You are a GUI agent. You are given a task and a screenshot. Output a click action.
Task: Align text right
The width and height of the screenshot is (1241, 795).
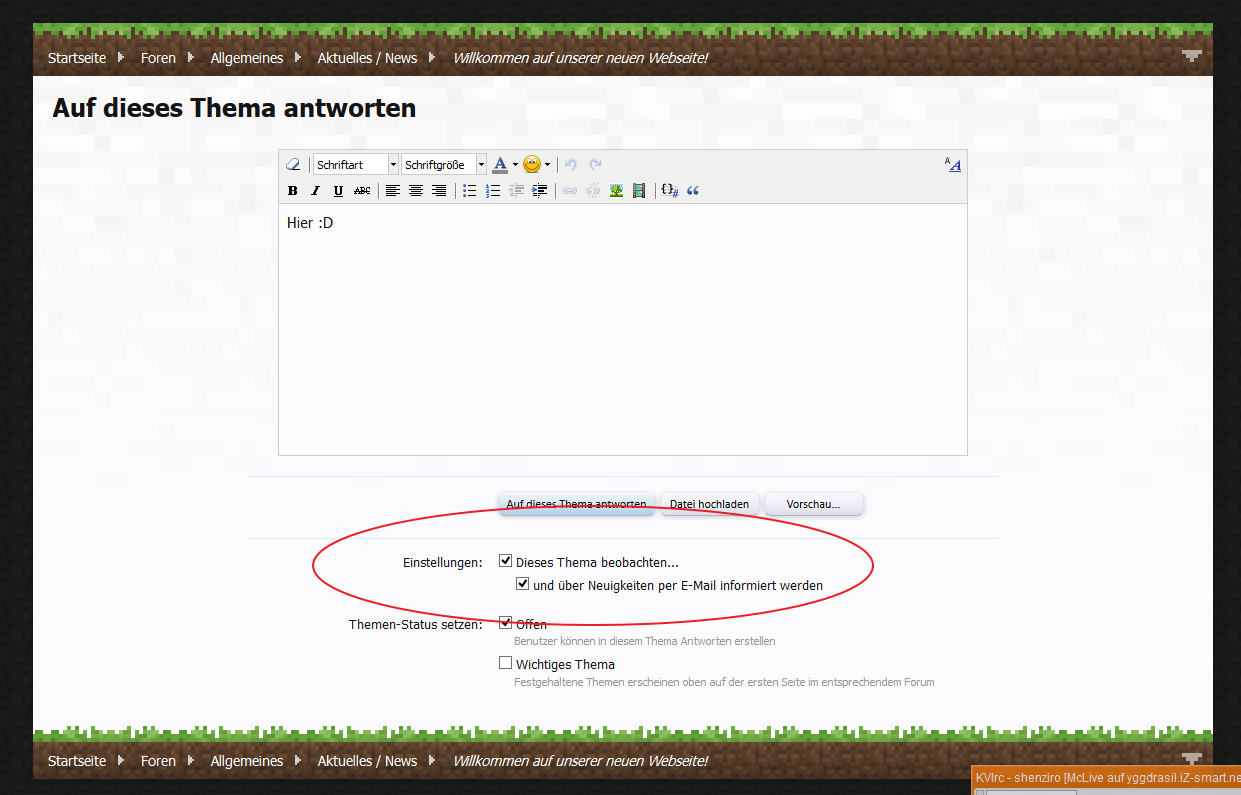click(x=439, y=191)
